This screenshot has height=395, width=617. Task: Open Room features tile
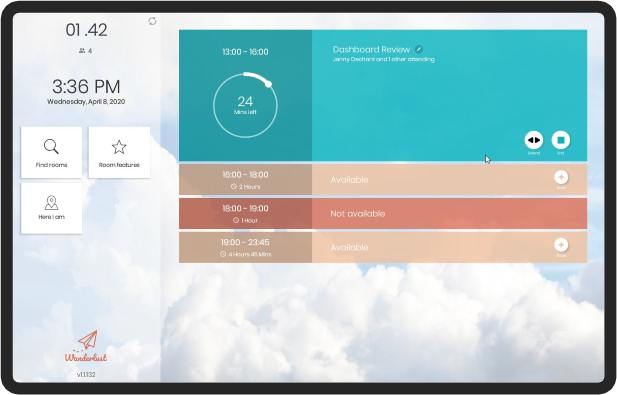(x=119, y=152)
